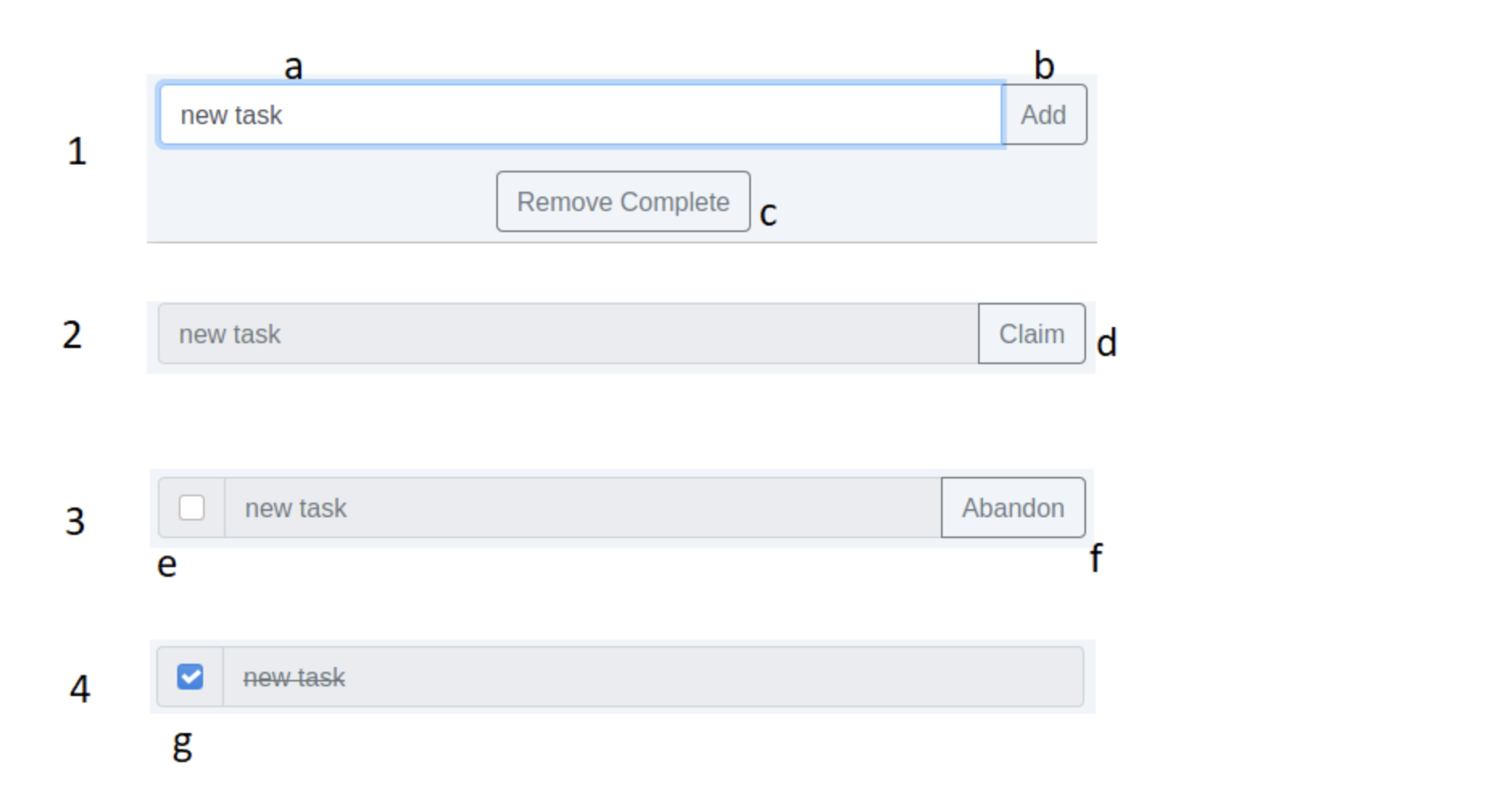Click the Add button
The width and height of the screenshot is (1505, 812).
pos(1043,114)
